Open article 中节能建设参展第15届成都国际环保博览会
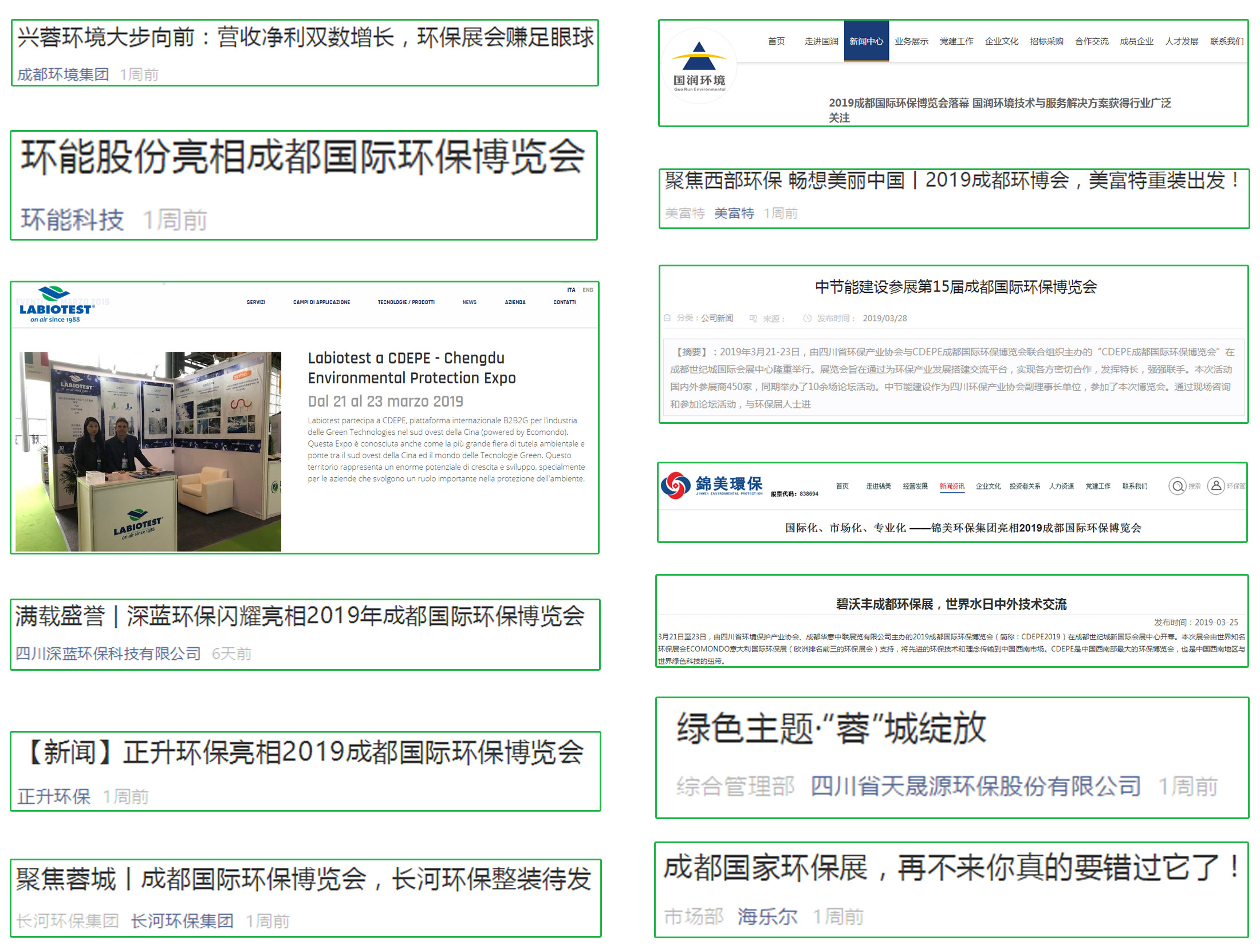The image size is (1260, 952). [955, 286]
